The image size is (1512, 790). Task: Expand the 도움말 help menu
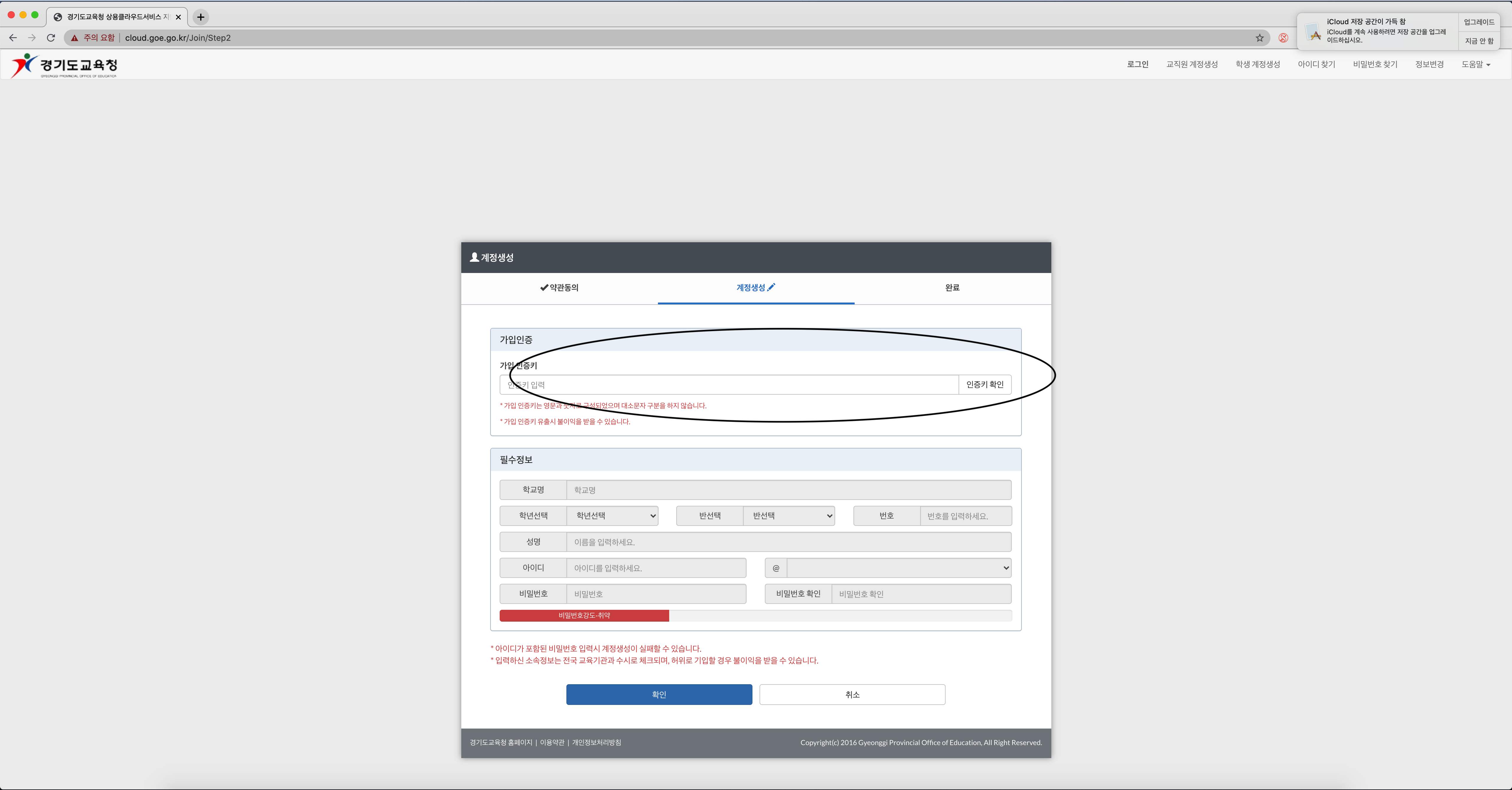coord(1476,65)
